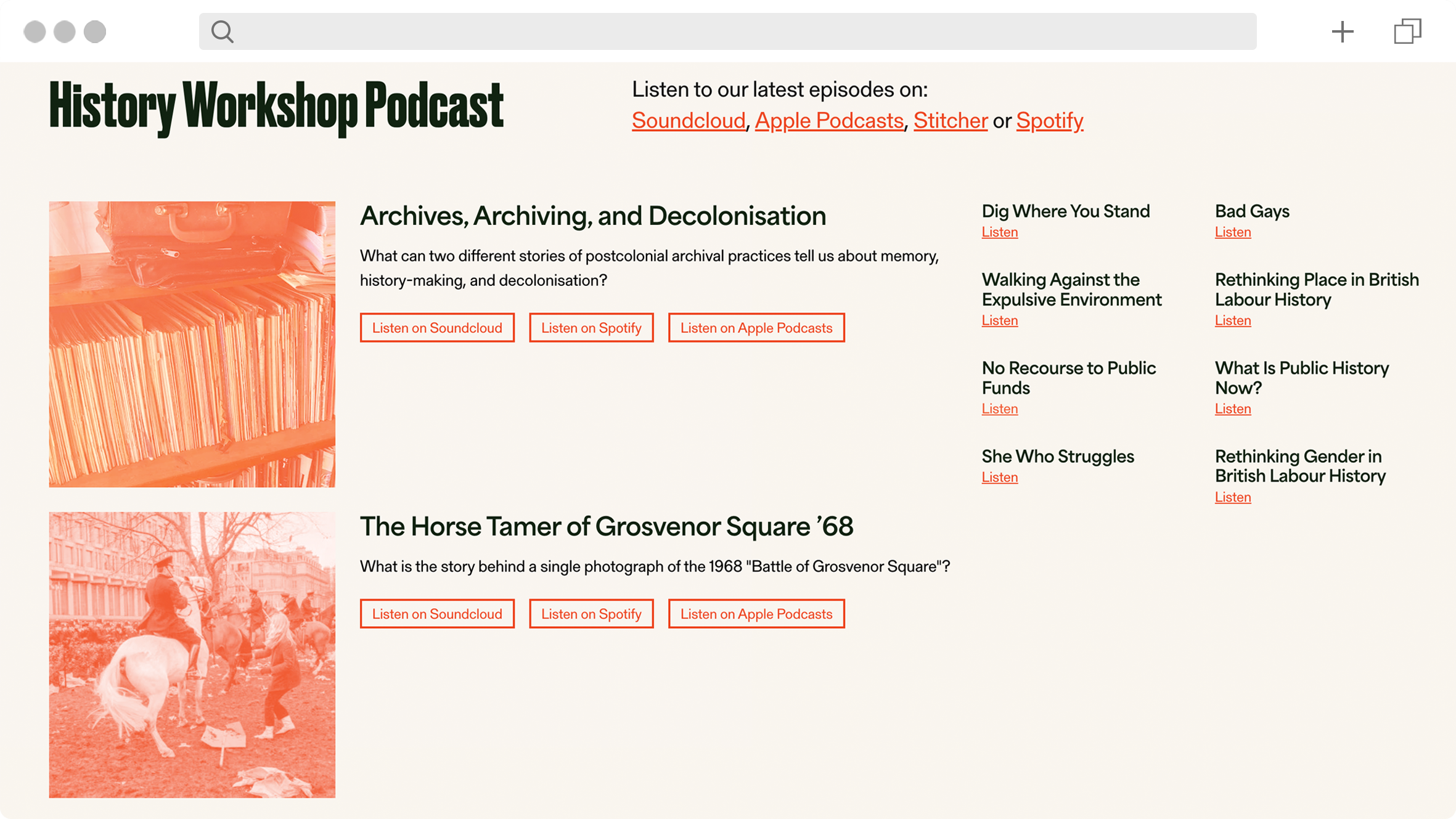Click the Grosvenor Square horse photo thumbnail
The width and height of the screenshot is (1456, 819).
192,654
